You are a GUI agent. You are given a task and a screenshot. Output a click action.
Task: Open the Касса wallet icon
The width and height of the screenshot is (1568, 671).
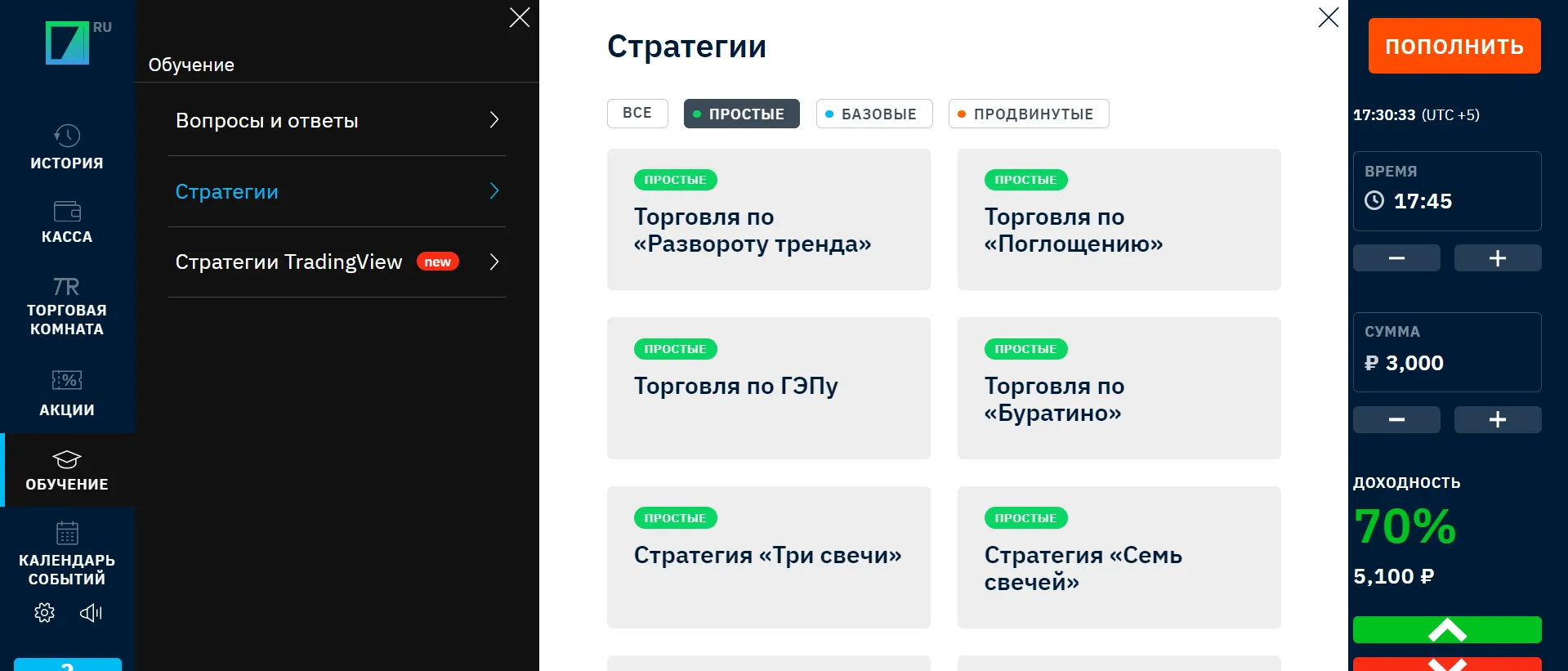point(67,211)
